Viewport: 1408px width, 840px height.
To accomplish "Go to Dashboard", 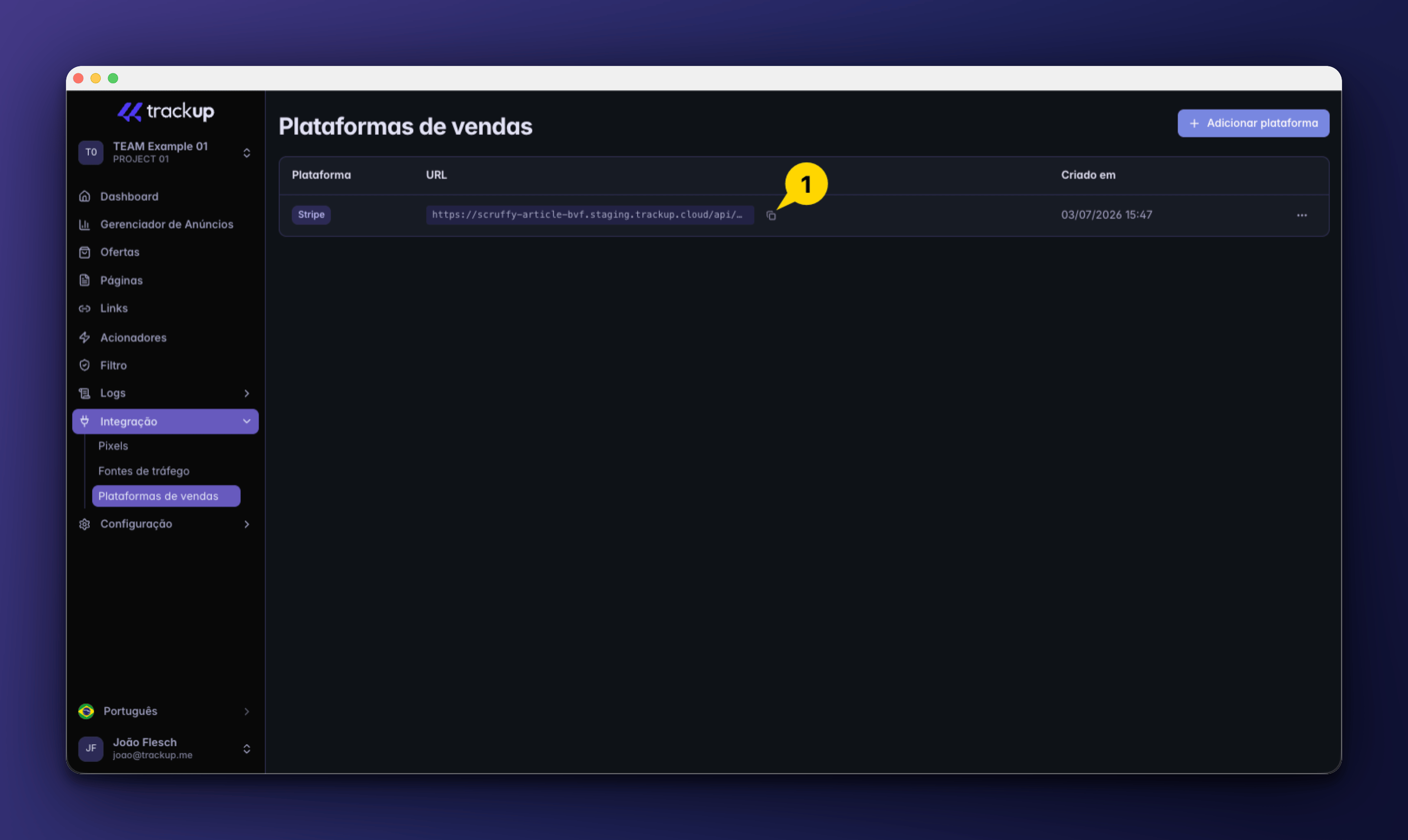I will coord(129,196).
